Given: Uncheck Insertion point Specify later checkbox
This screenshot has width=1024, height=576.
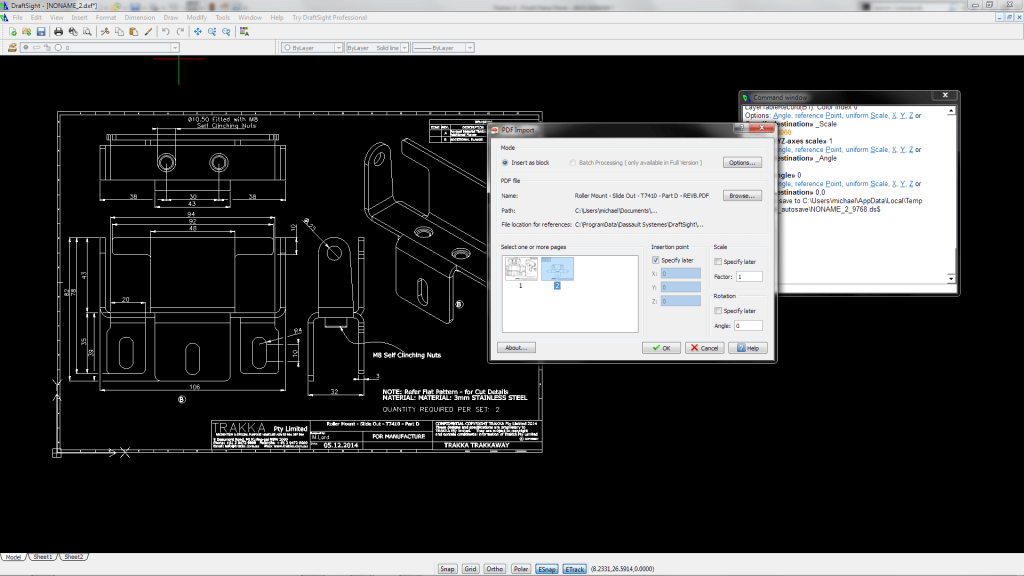Looking at the screenshot, I should 656,261.
